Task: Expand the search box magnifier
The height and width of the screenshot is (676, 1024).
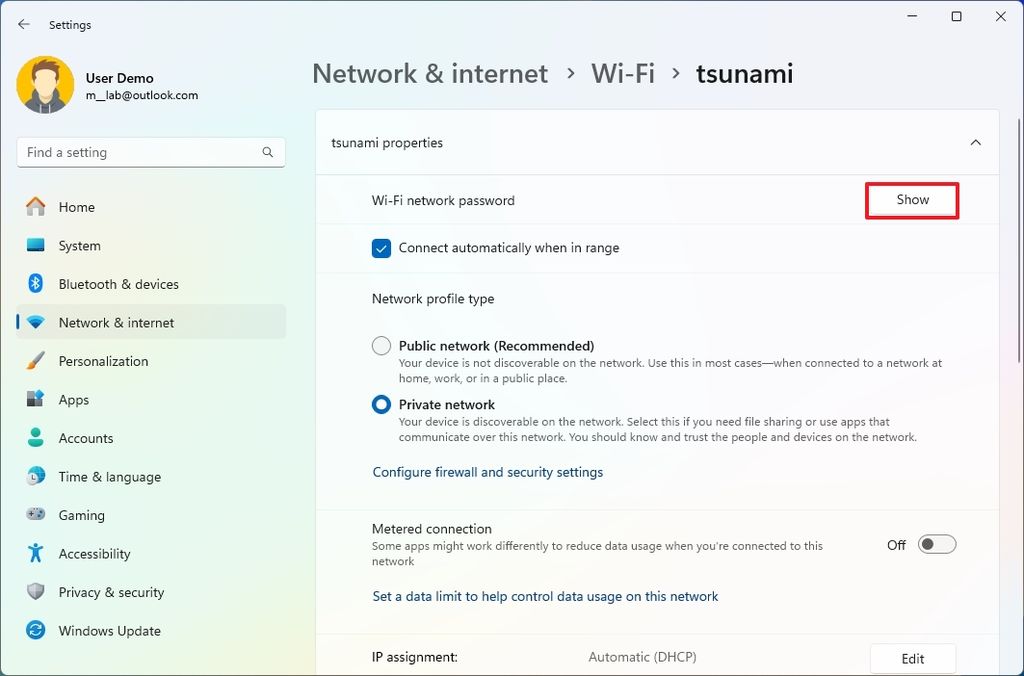Action: pyautogui.click(x=267, y=152)
